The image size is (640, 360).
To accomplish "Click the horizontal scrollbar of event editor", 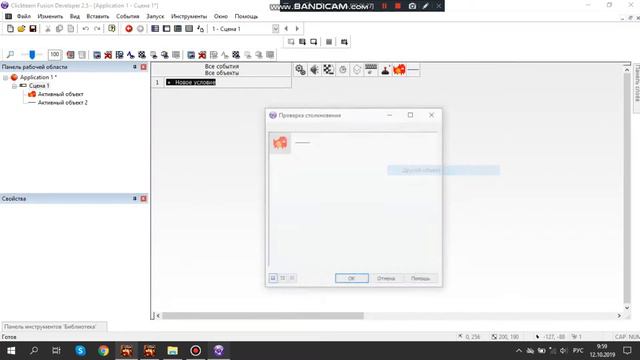I will 263,316.
